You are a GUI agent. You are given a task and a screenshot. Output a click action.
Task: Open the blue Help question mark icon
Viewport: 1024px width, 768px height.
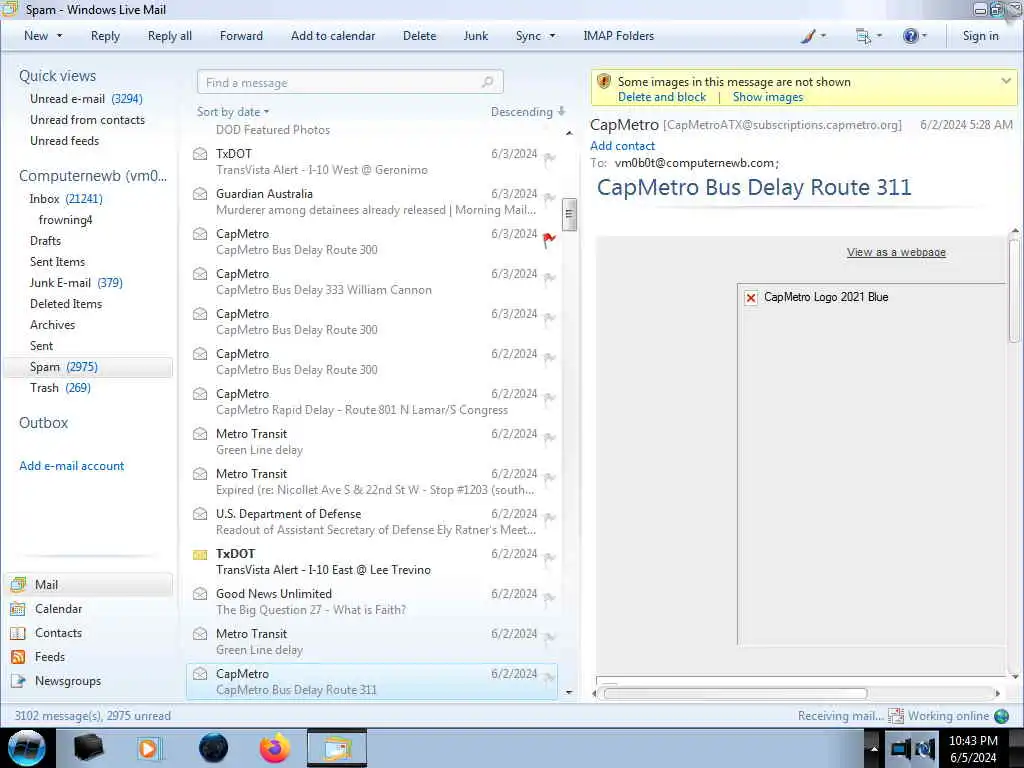point(910,36)
